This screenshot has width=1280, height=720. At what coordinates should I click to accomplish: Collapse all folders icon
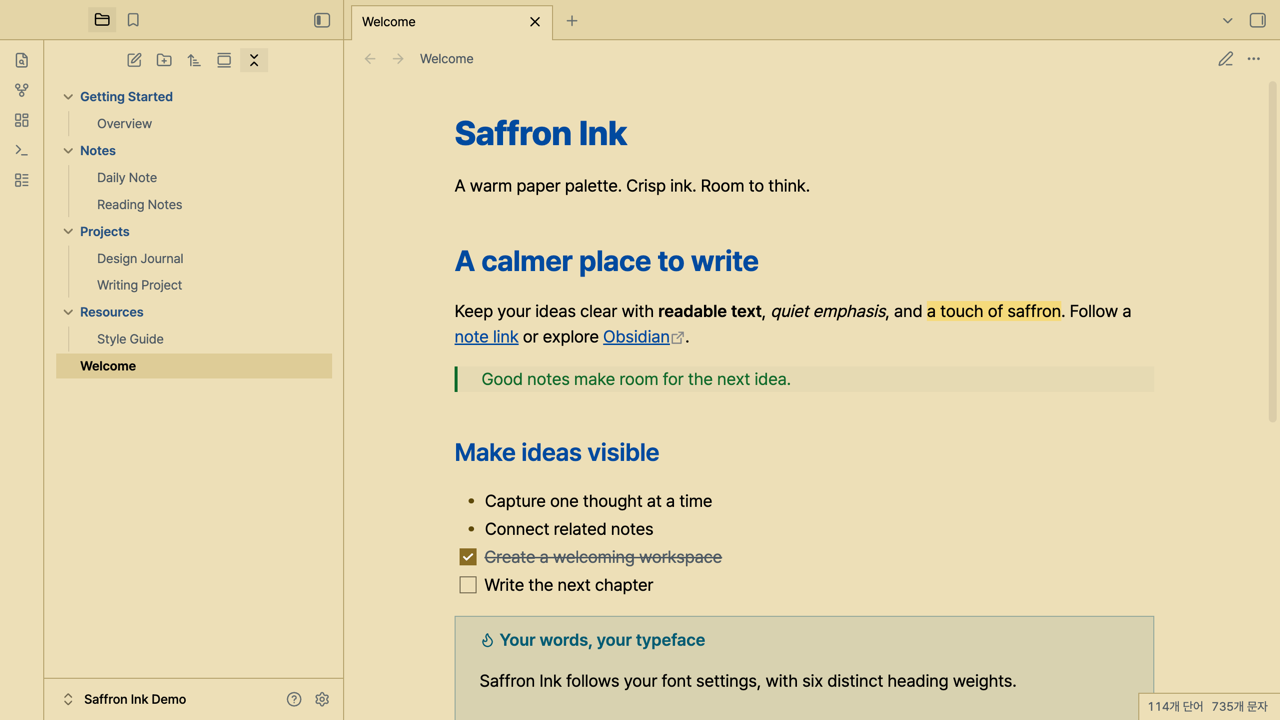pyautogui.click(x=254, y=60)
